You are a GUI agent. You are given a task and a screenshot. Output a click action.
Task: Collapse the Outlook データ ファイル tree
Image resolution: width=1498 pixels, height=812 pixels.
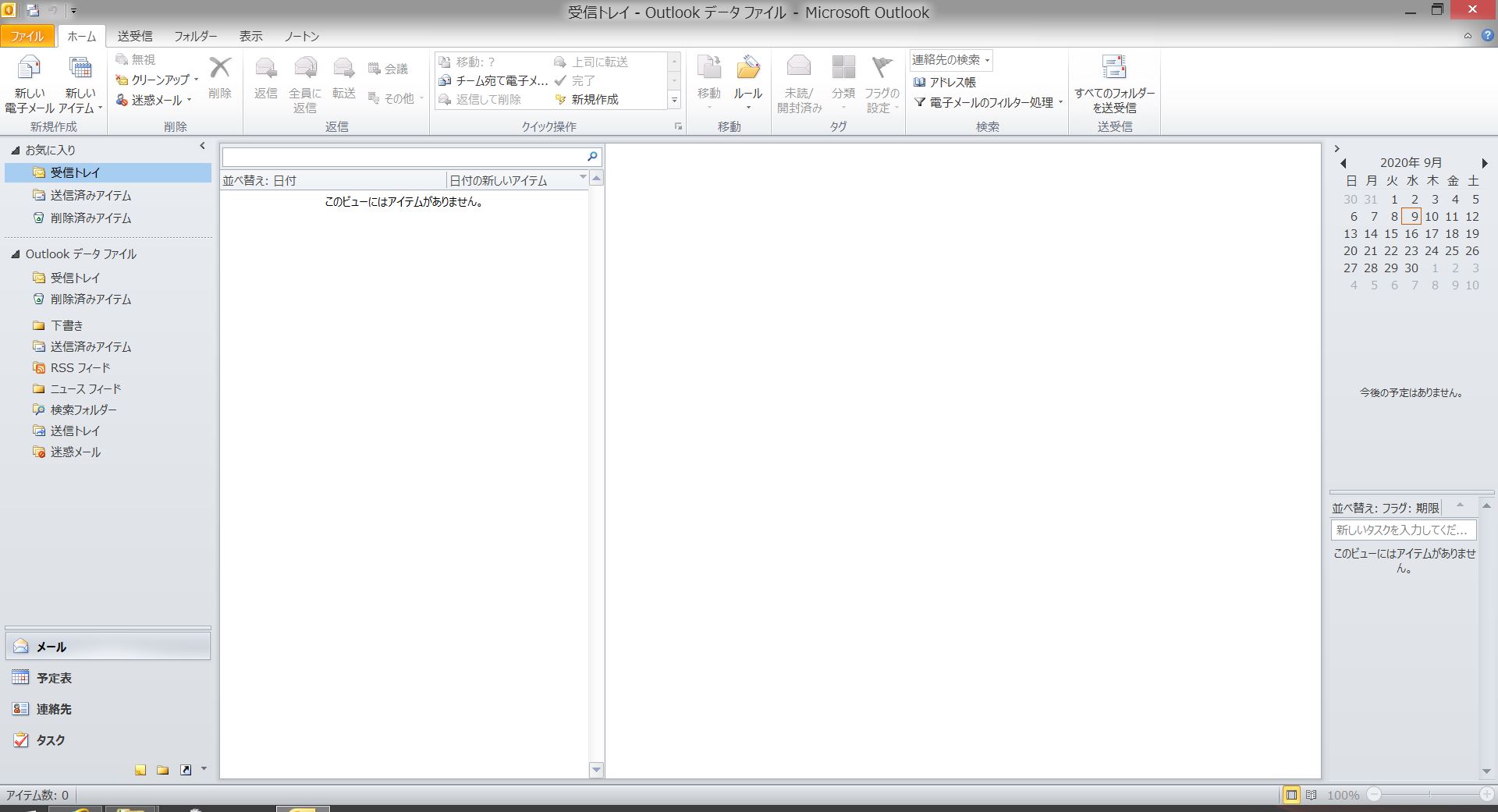pyautogui.click(x=15, y=254)
